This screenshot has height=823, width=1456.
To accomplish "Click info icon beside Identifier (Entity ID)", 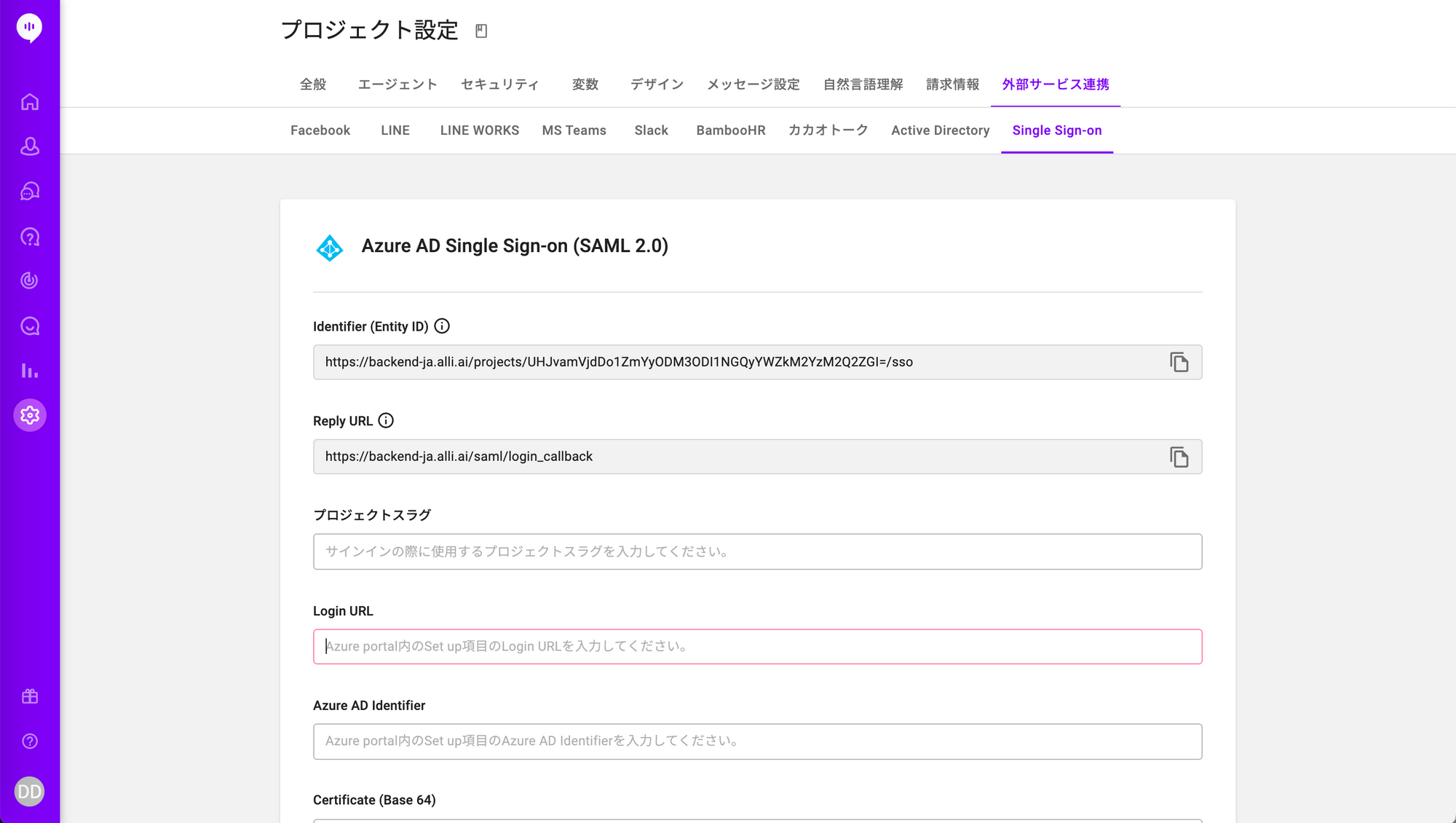I will (442, 326).
